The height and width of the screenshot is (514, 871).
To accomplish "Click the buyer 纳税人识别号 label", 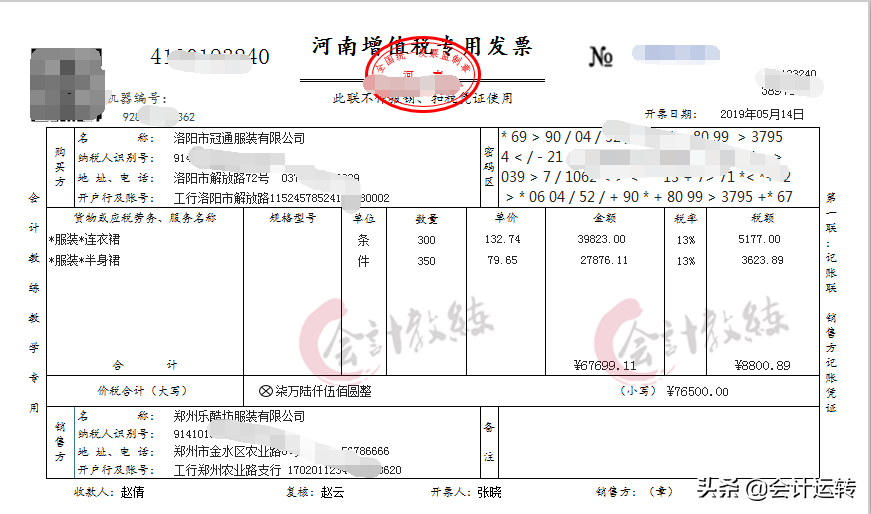I will tap(116, 158).
